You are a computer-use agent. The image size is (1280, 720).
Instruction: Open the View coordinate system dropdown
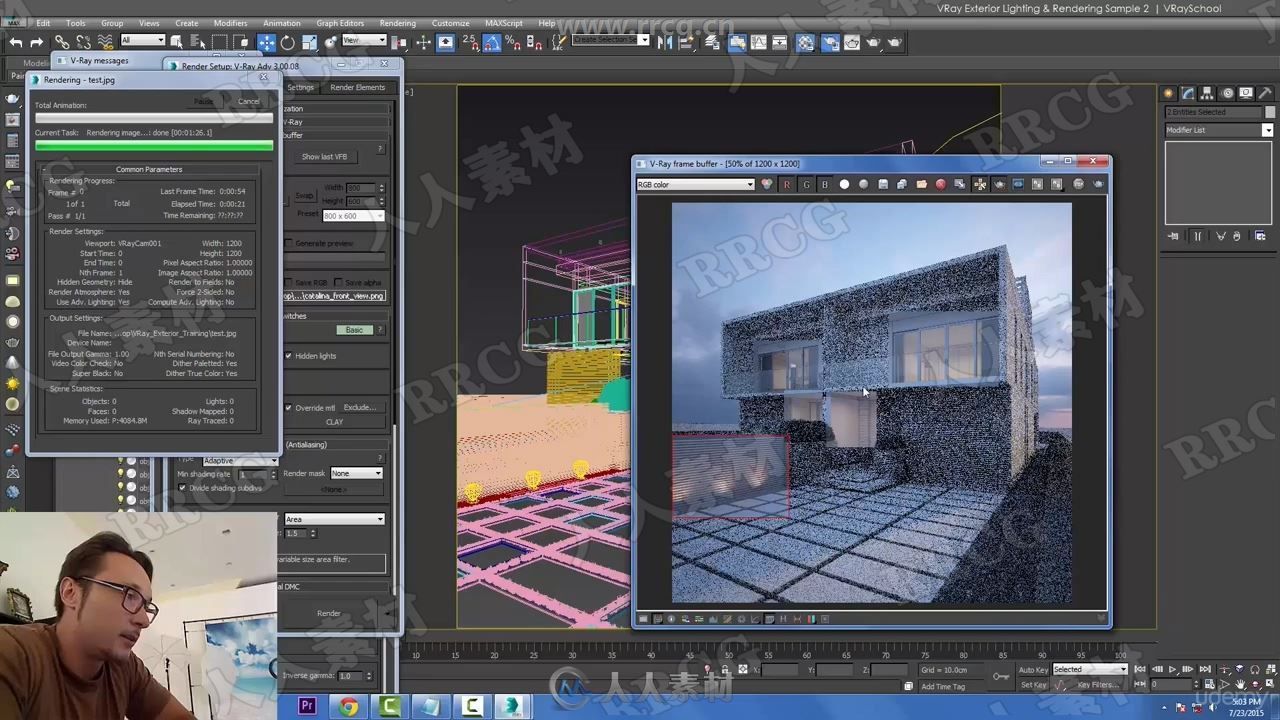tap(364, 40)
